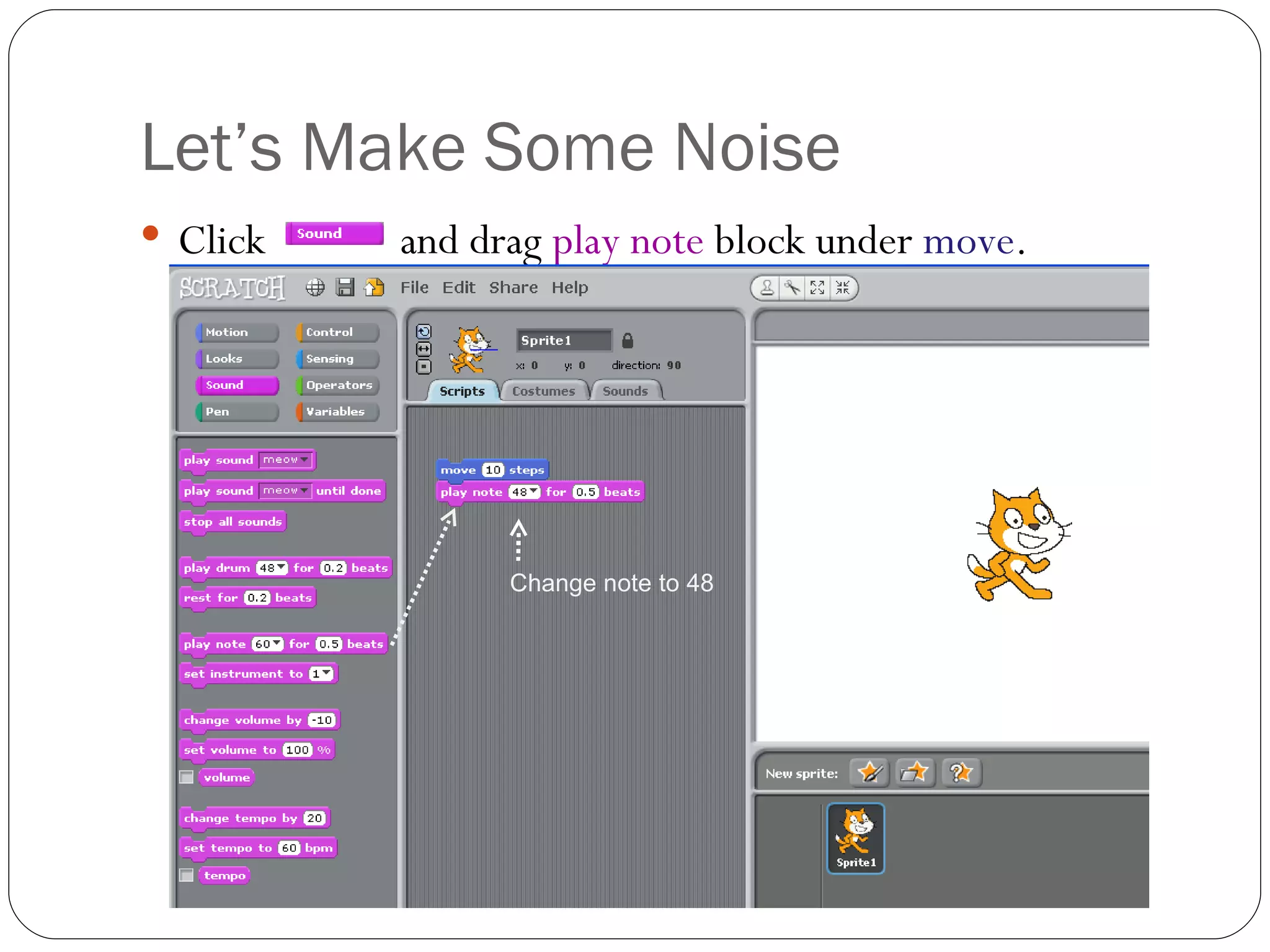Toggle the volume reporter checkbox

(x=187, y=777)
